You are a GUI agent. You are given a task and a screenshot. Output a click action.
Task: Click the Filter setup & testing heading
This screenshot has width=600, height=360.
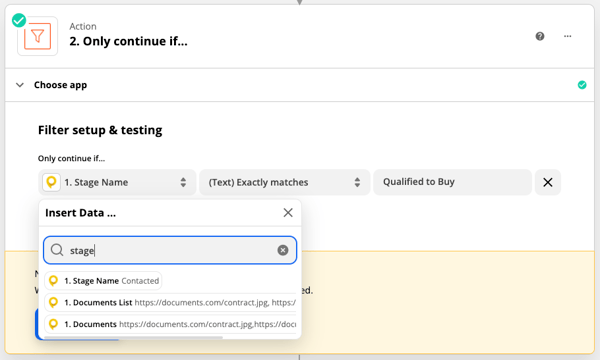point(100,130)
